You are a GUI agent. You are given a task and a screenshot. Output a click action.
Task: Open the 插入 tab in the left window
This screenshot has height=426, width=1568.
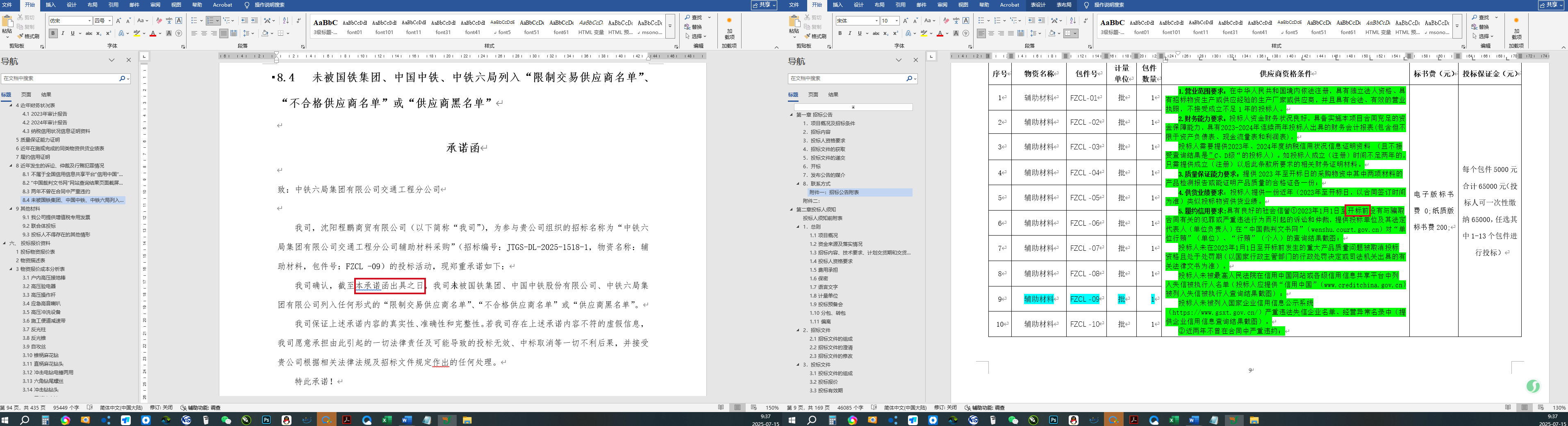pos(50,5)
